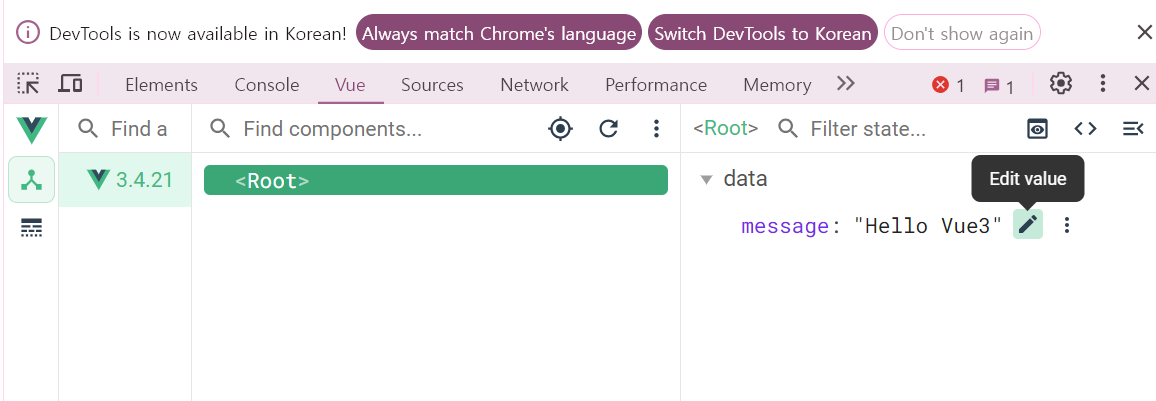The height and width of the screenshot is (401, 1156).
Task: Open the Vue tab
Action: 350,85
